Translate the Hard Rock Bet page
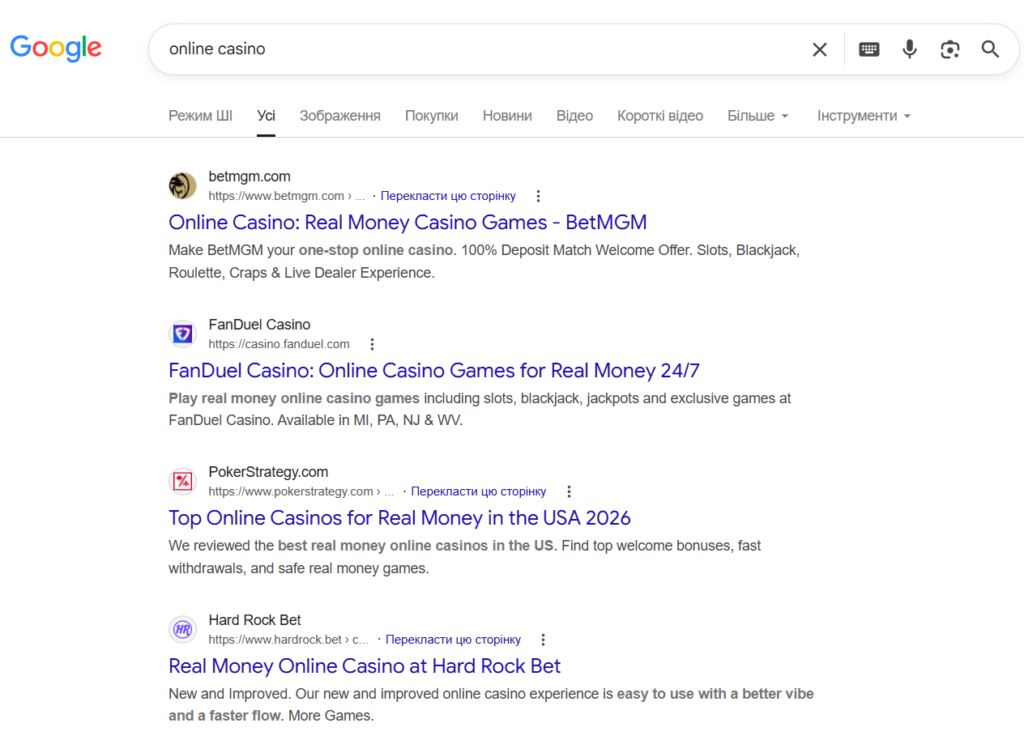The image size is (1024, 740). click(x=453, y=639)
